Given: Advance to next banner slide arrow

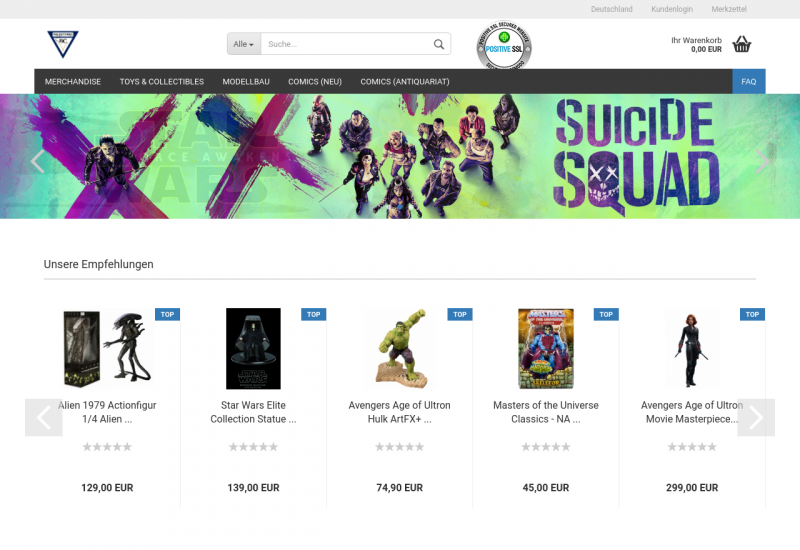Looking at the screenshot, I should pos(764,161).
